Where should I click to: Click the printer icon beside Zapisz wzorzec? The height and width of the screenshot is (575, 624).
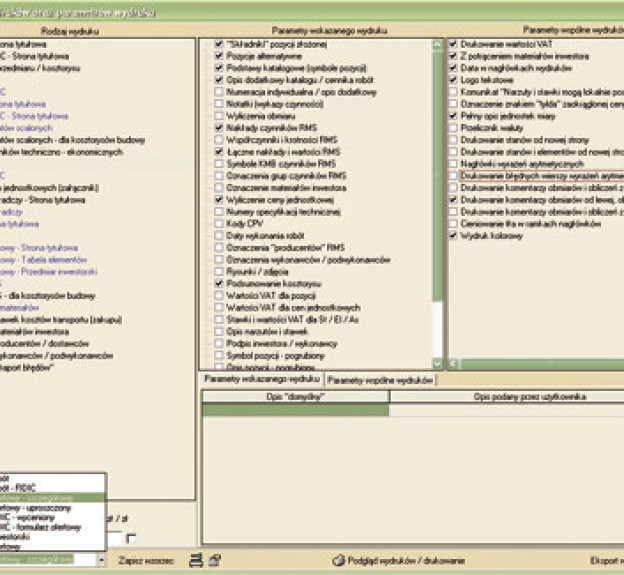click(196, 560)
